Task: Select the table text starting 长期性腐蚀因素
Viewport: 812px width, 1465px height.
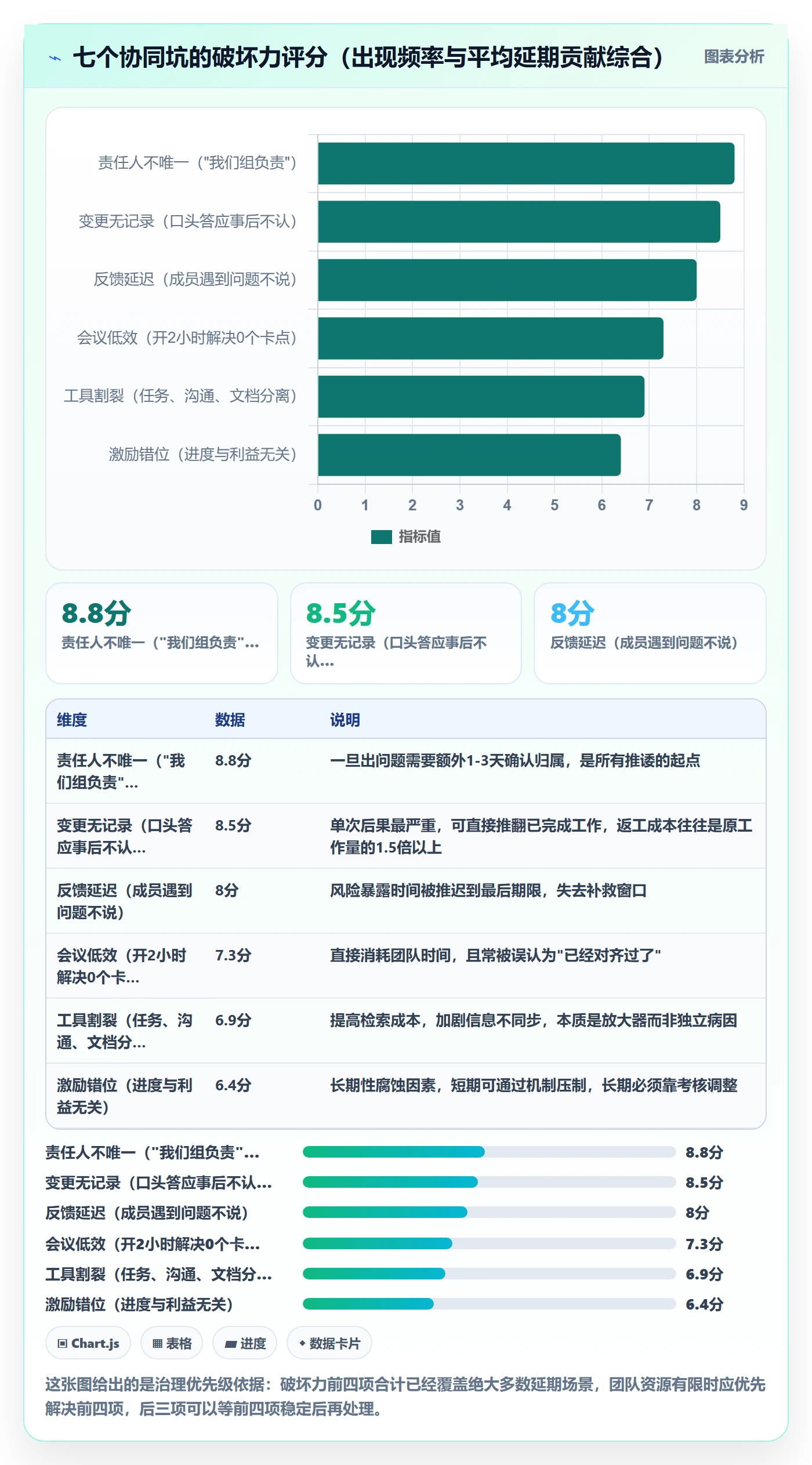Action: click(x=534, y=1085)
